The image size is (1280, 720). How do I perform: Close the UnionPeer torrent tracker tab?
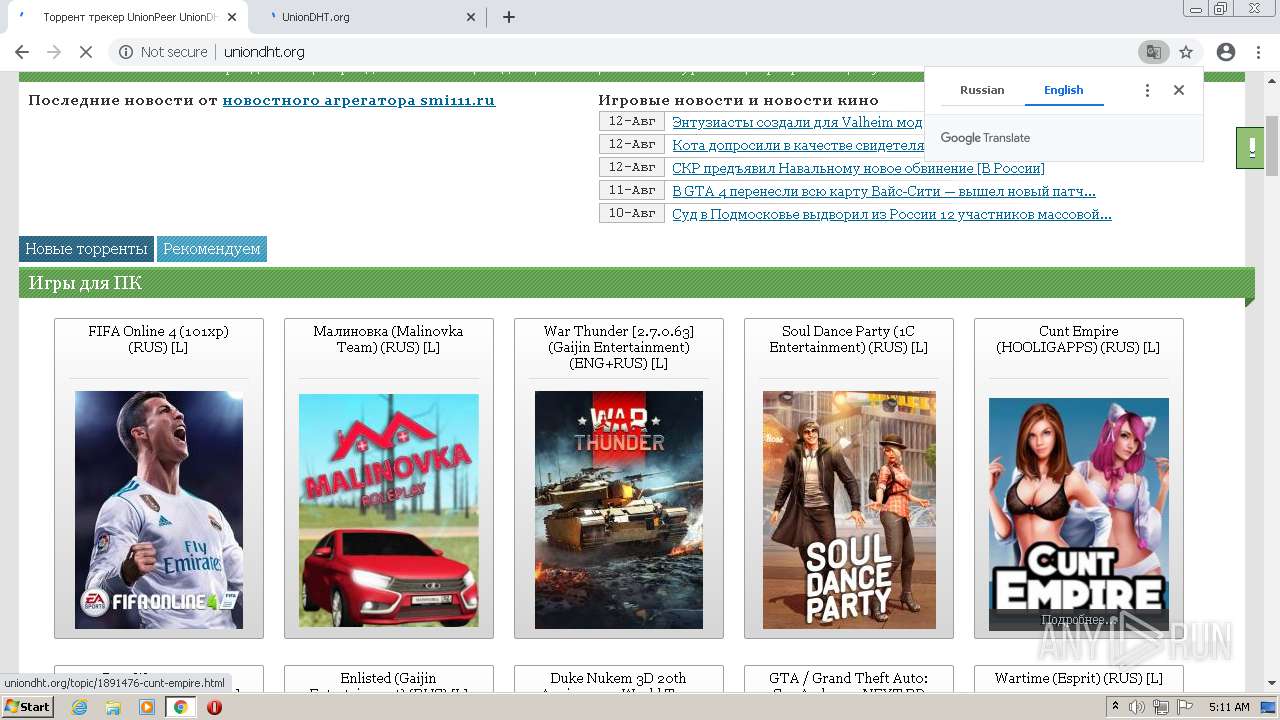click(232, 17)
